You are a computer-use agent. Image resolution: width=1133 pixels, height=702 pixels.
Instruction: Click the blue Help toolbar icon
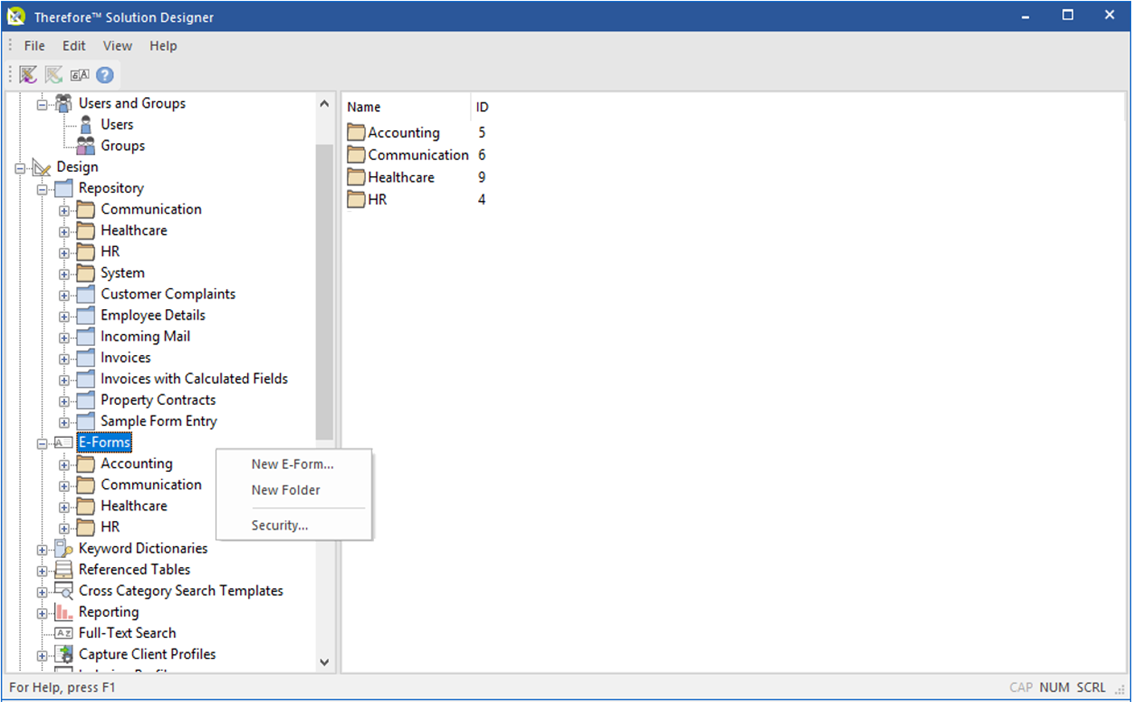click(x=104, y=74)
